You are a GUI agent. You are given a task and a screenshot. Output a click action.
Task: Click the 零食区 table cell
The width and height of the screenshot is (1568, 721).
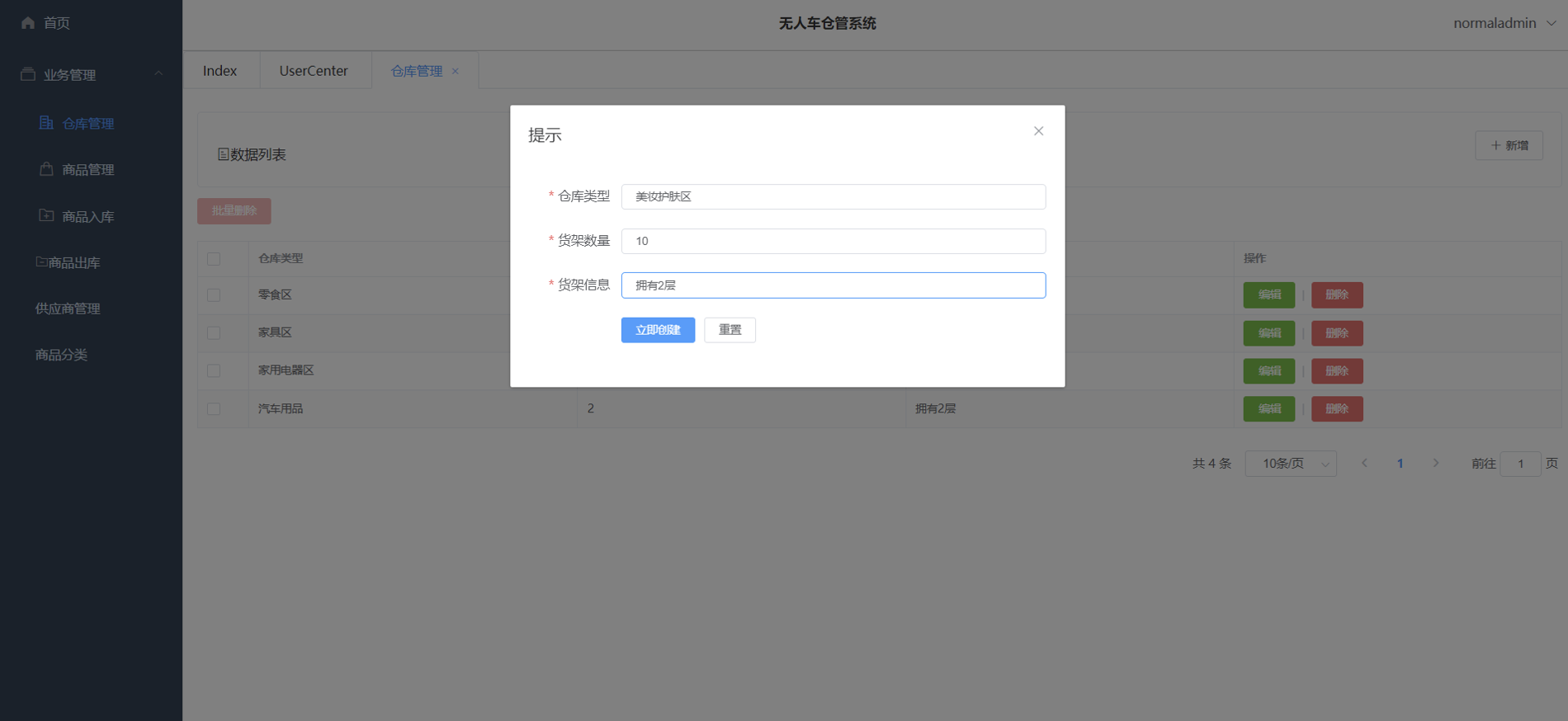coord(275,295)
